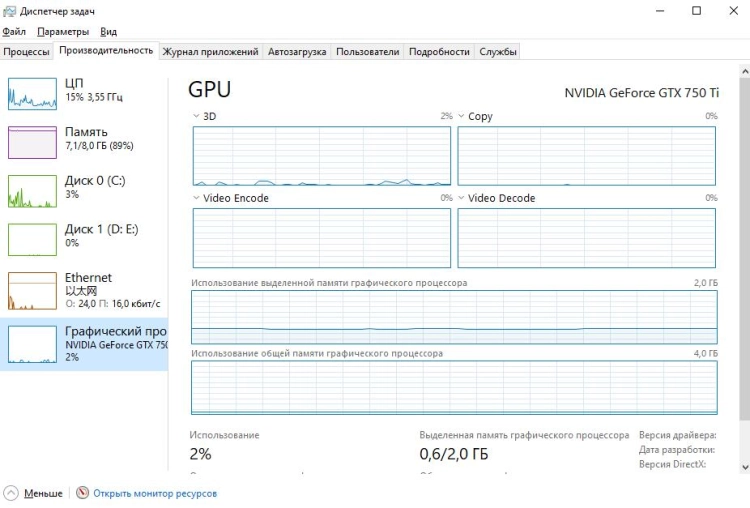This screenshot has width=750, height=508.
Task: Expand the Video Decode engine dropdown
Action: 461,198
